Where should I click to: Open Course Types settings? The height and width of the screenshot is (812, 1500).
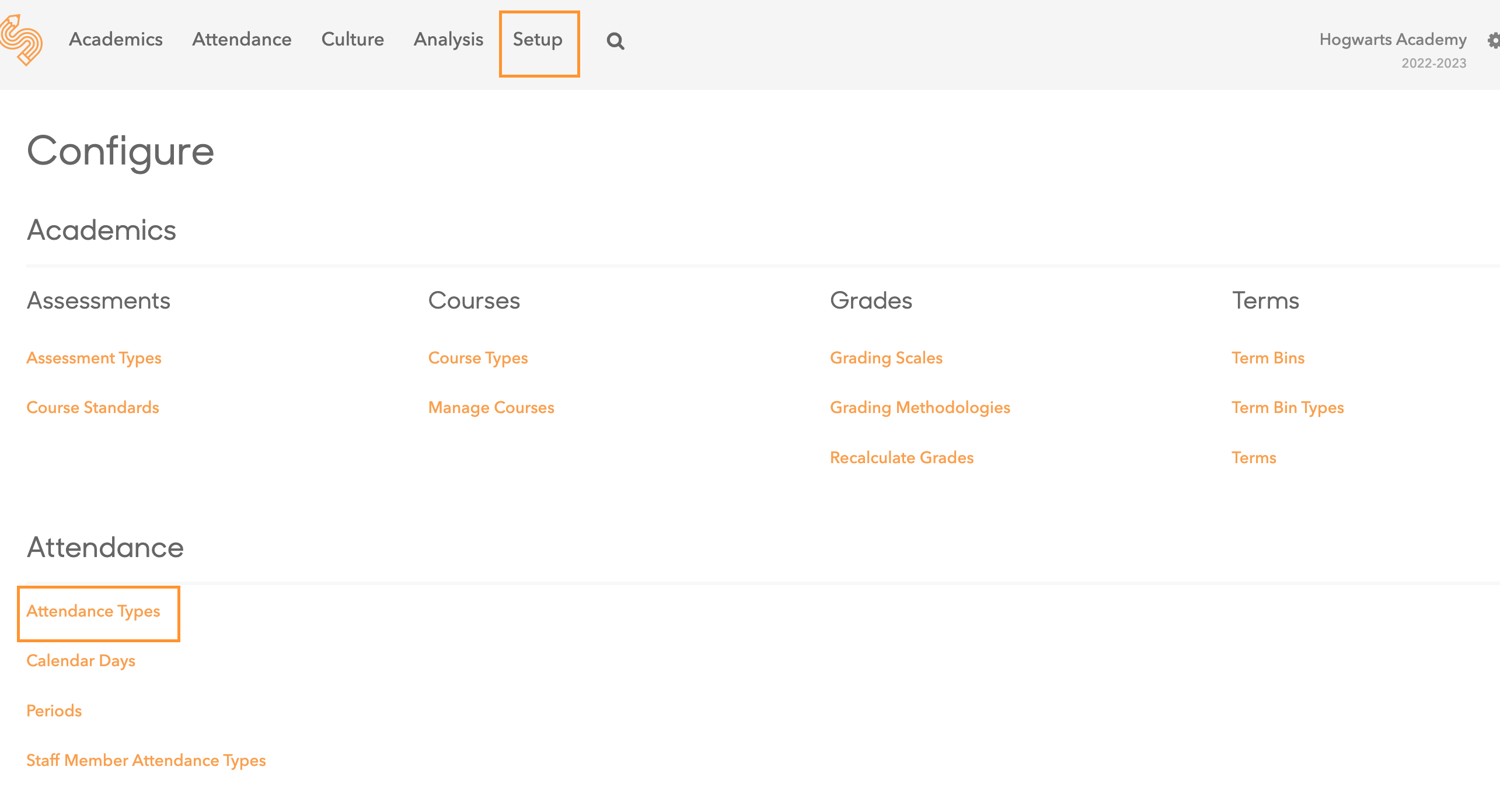(x=478, y=358)
